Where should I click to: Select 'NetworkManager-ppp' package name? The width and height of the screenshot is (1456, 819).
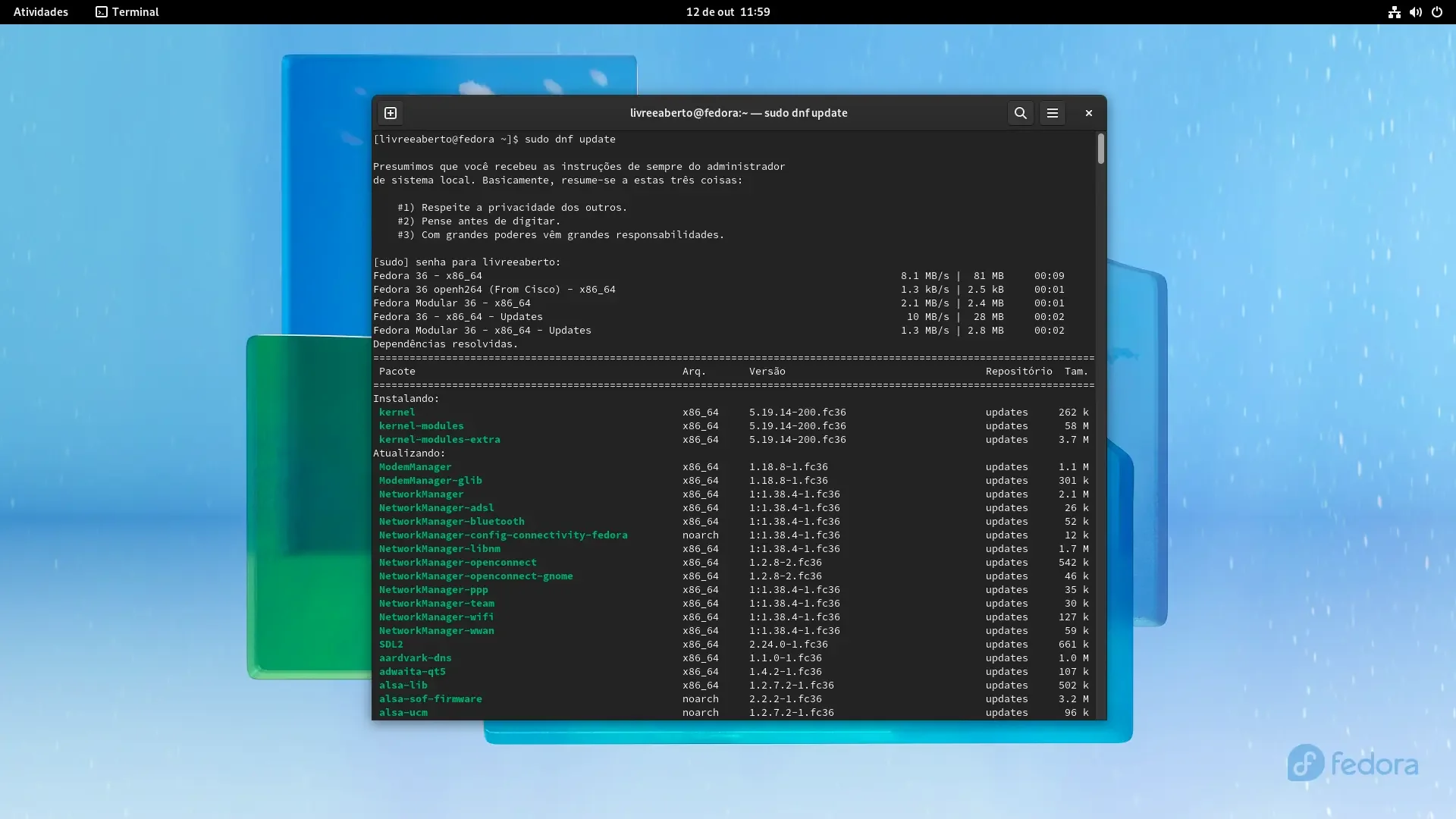click(434, 590)
